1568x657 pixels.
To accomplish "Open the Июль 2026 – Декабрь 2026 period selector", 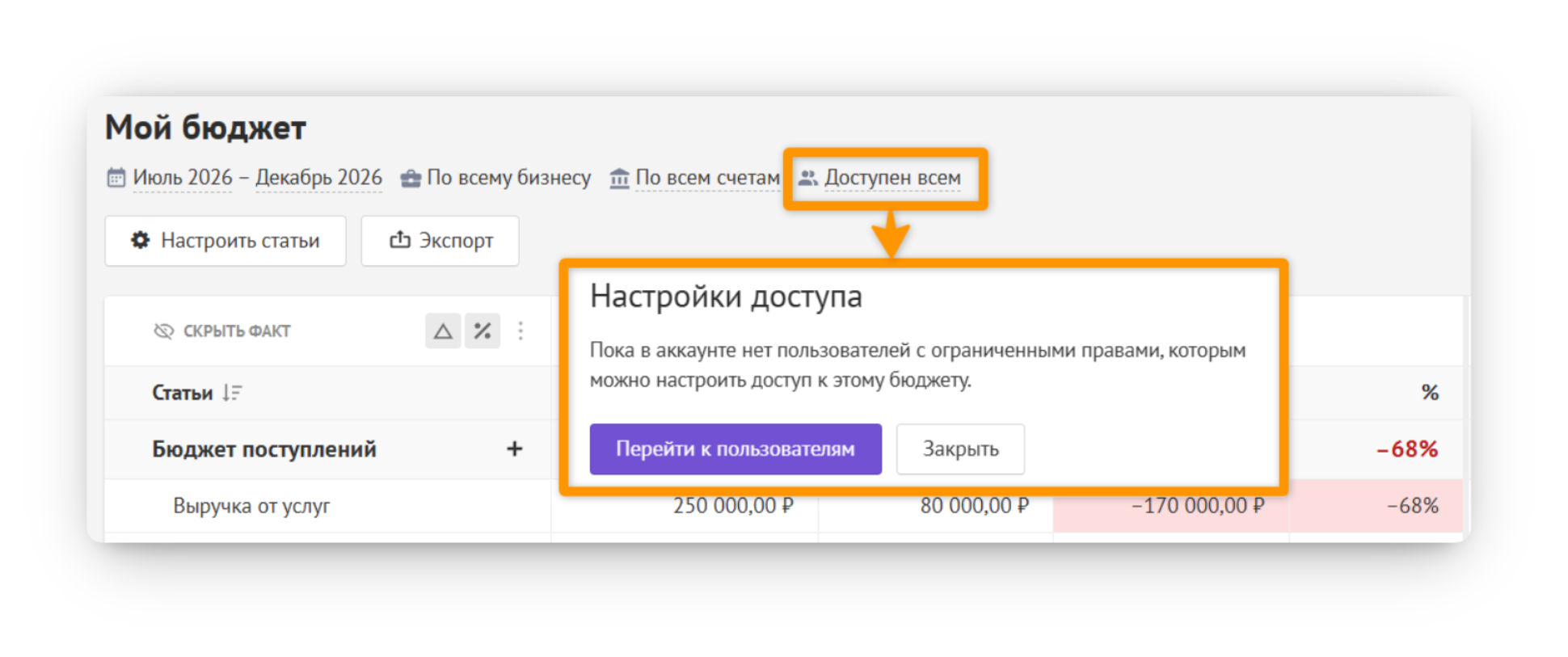I will pos(257,177).
